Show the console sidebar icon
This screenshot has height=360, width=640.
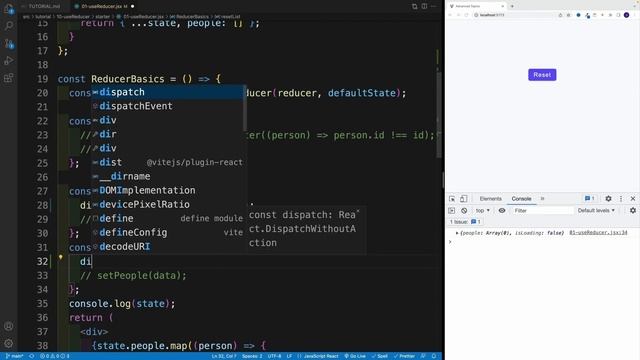click(451, 211)
